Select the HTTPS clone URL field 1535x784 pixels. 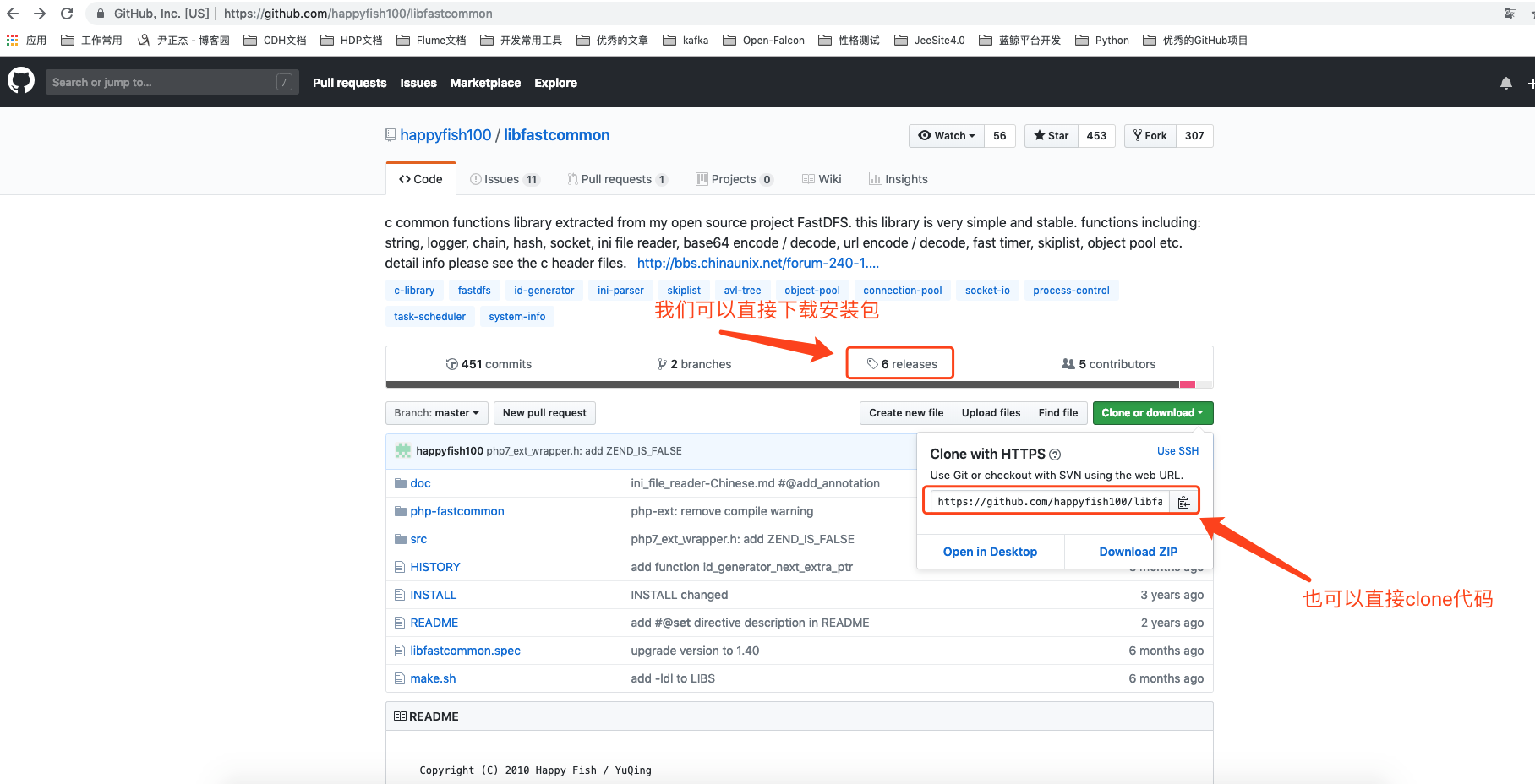coord(1049,502)
